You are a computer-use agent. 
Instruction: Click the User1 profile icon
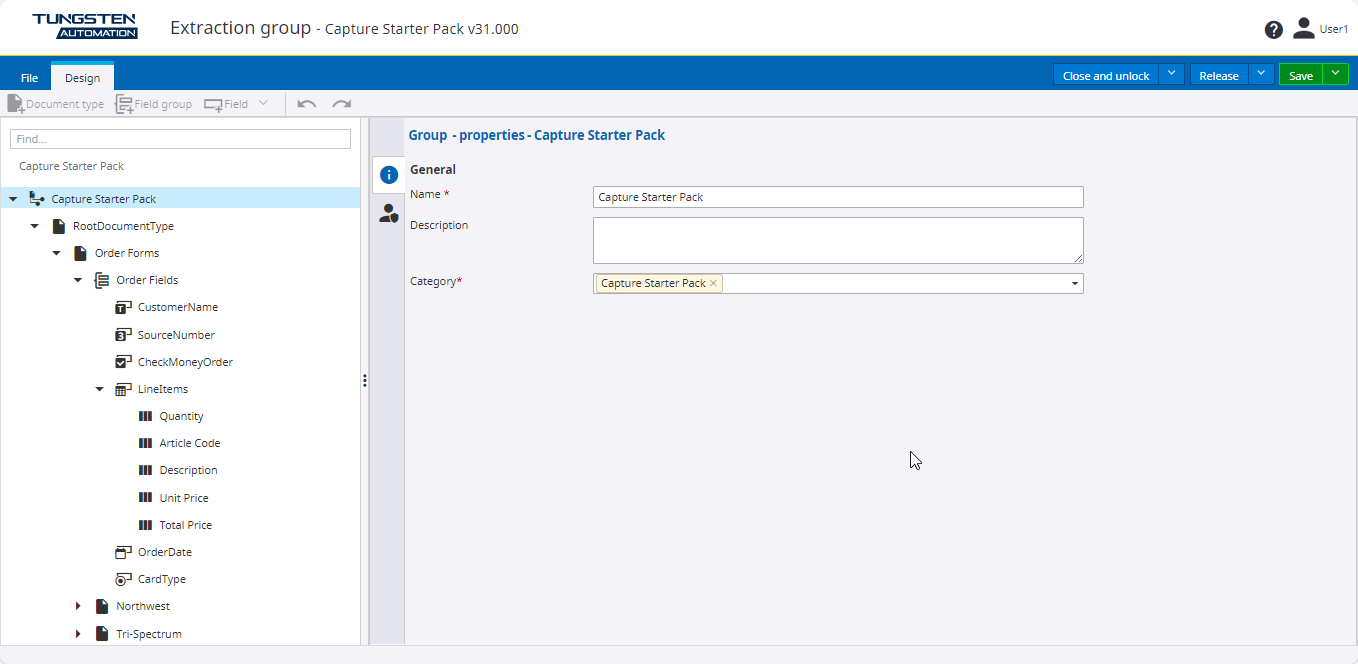tap(1303, 29)
